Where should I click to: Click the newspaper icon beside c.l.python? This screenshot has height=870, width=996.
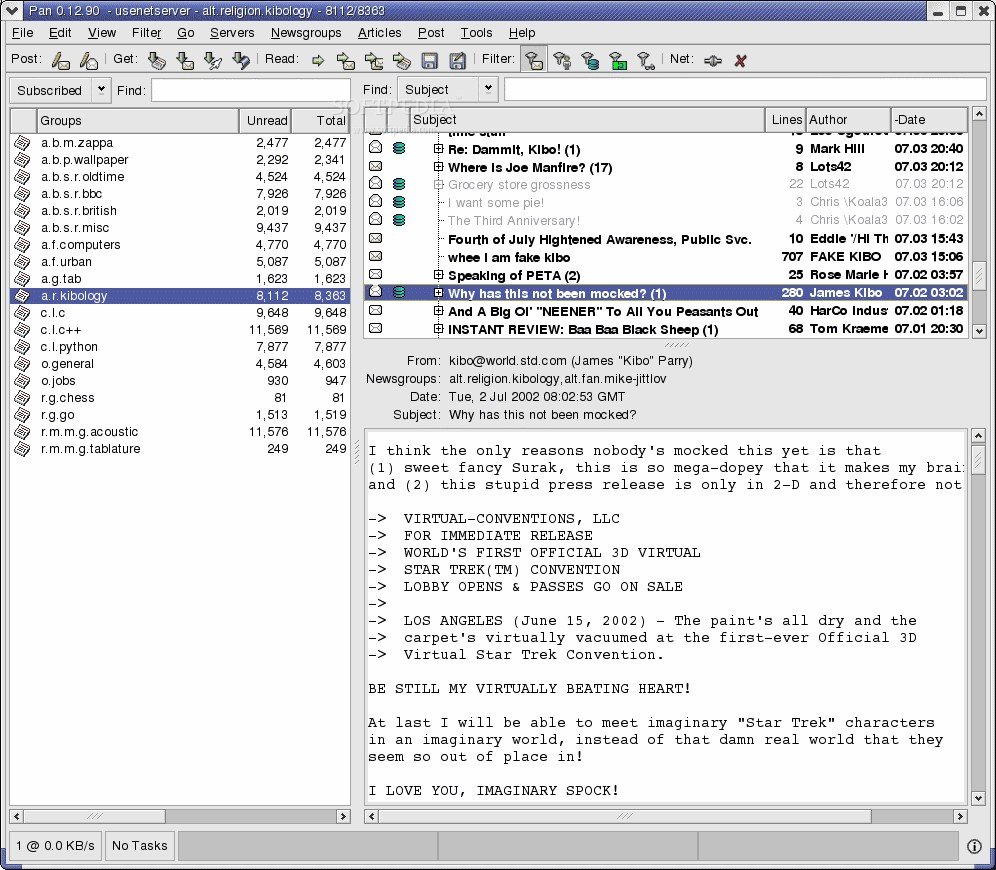tap(22, 347)
